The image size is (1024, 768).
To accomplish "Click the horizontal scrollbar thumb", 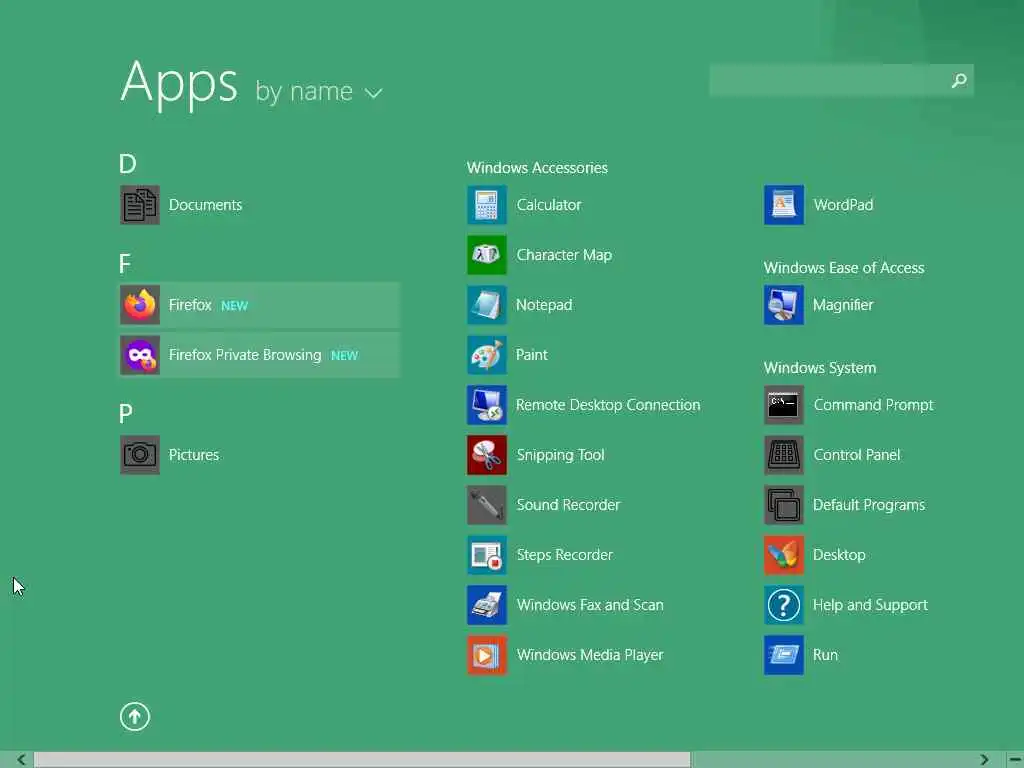I will click(362, 760).
